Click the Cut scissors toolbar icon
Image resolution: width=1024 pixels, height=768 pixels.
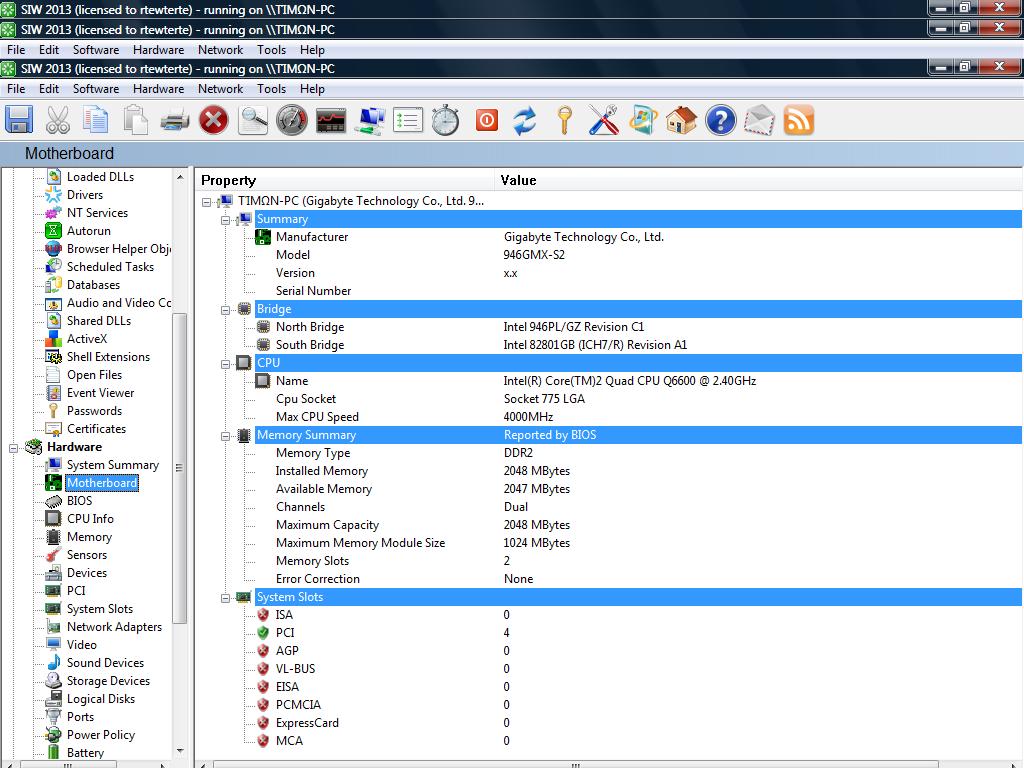coord(57,120)
